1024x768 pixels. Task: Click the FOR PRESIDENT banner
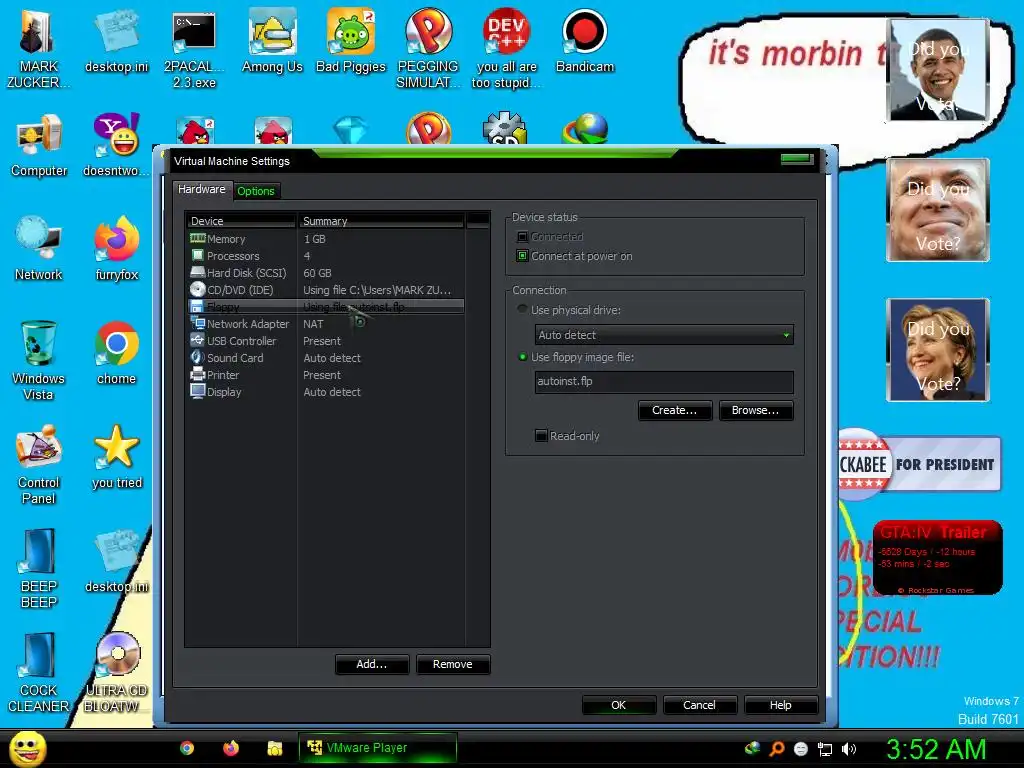tap(920, 464)
